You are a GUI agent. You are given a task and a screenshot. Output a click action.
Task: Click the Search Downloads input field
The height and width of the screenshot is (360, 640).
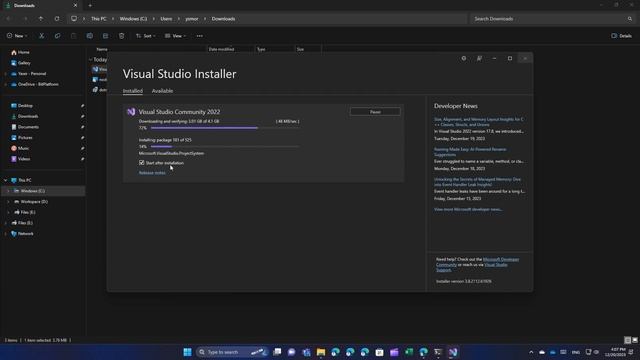pyautogui.click(x=553, y=19)
